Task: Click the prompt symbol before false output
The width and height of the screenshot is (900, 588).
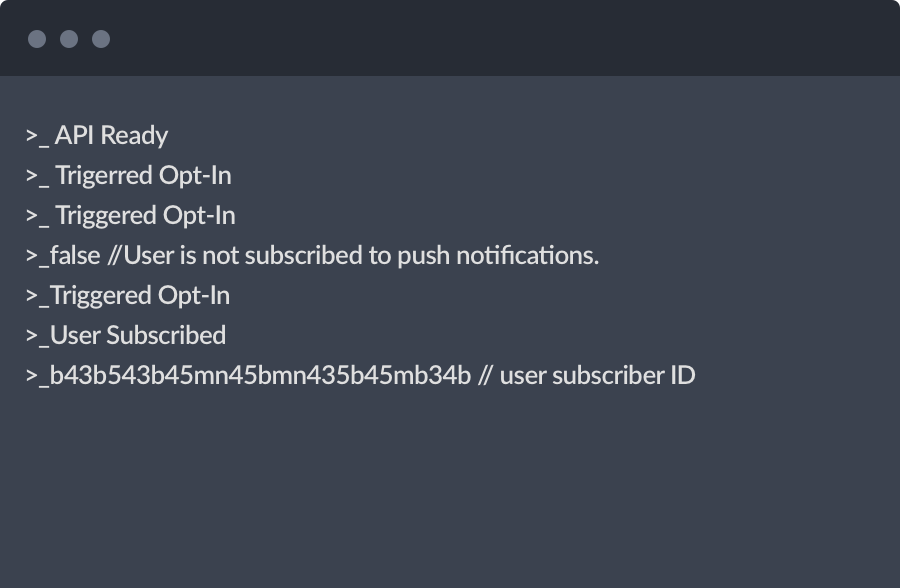Action: tap(37, 257)
